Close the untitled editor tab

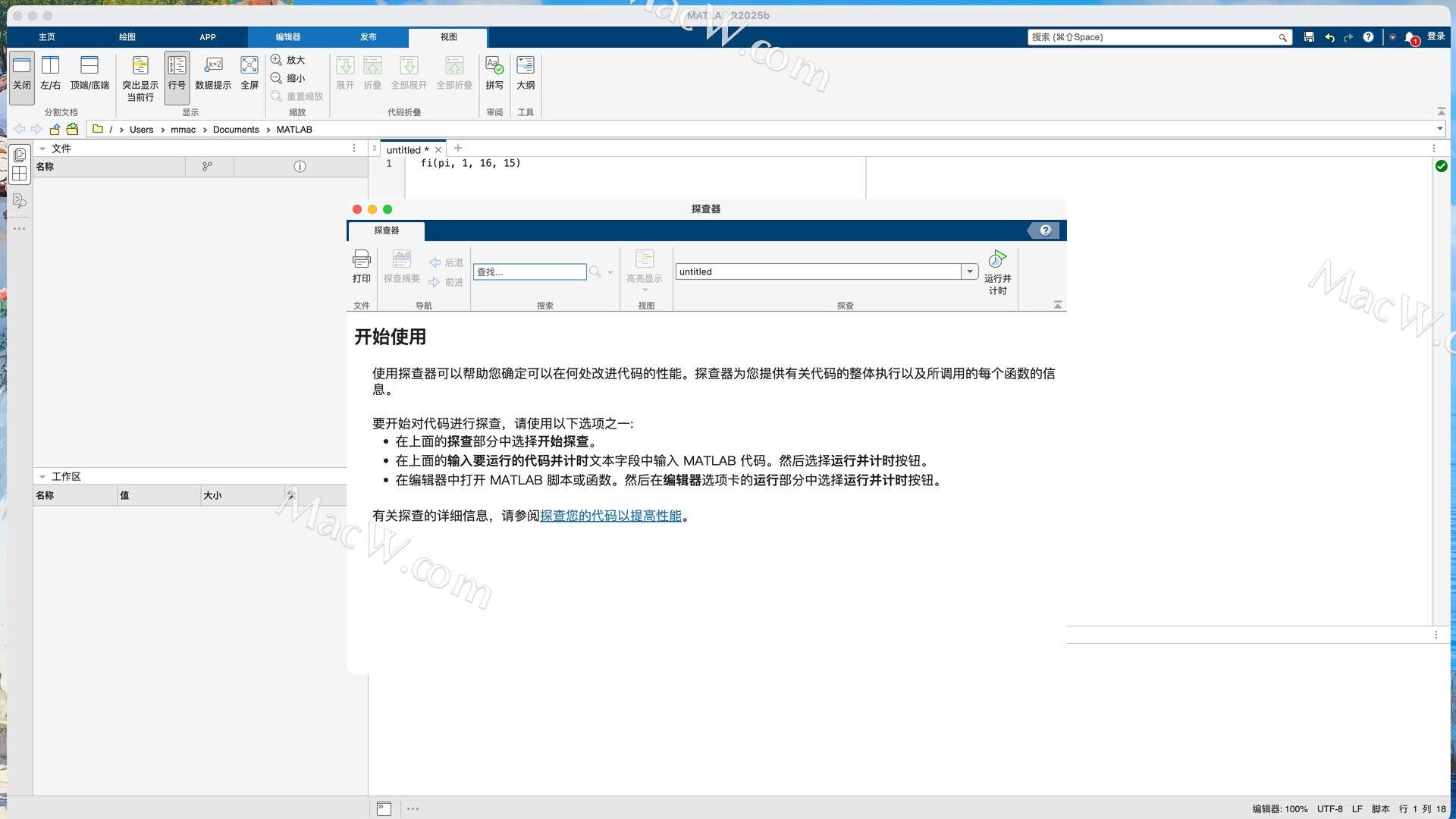pyautogui.click(x=438, y=150)
